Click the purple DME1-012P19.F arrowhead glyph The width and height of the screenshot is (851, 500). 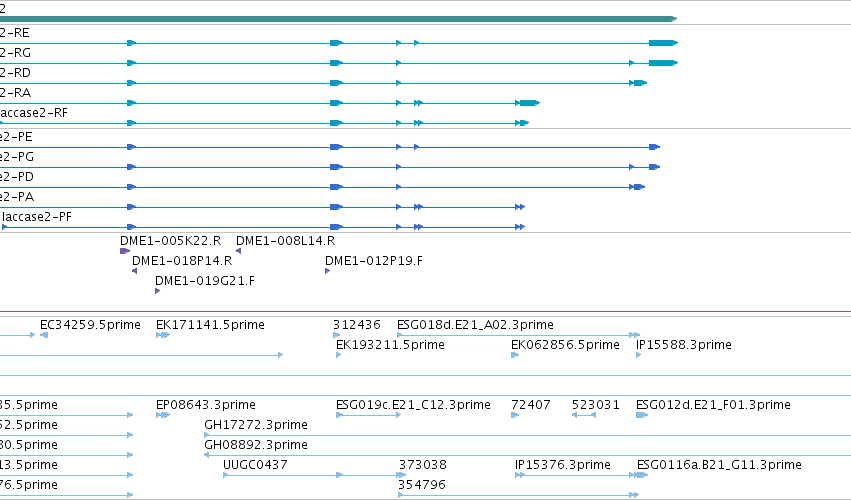[x=327, y=271]
